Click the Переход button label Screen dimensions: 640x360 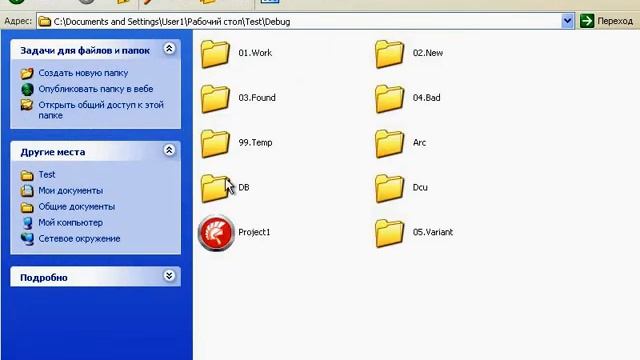[615, 21]
